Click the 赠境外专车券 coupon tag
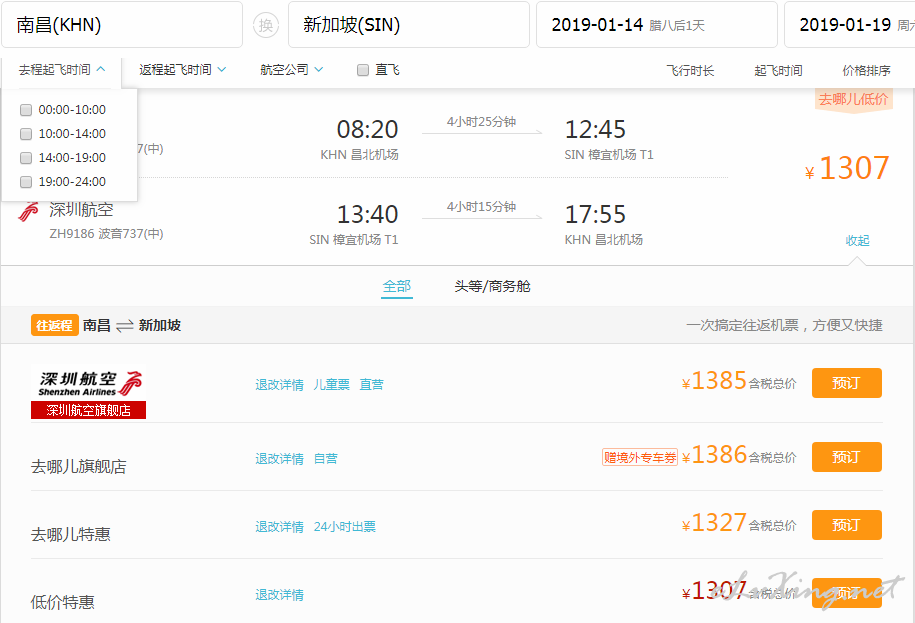 [640, 457]
